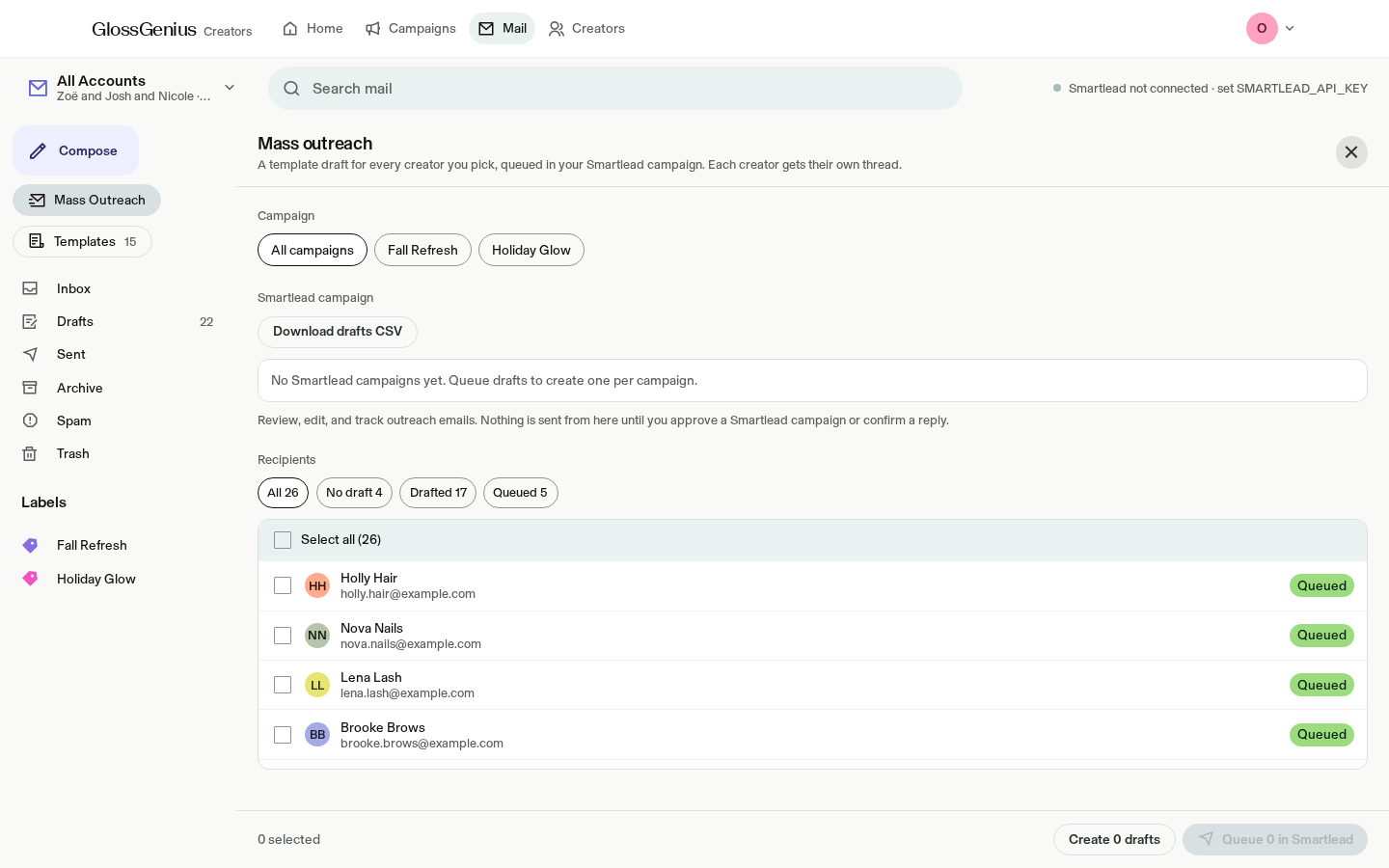Click the Creators people icon in top nav

557,28
